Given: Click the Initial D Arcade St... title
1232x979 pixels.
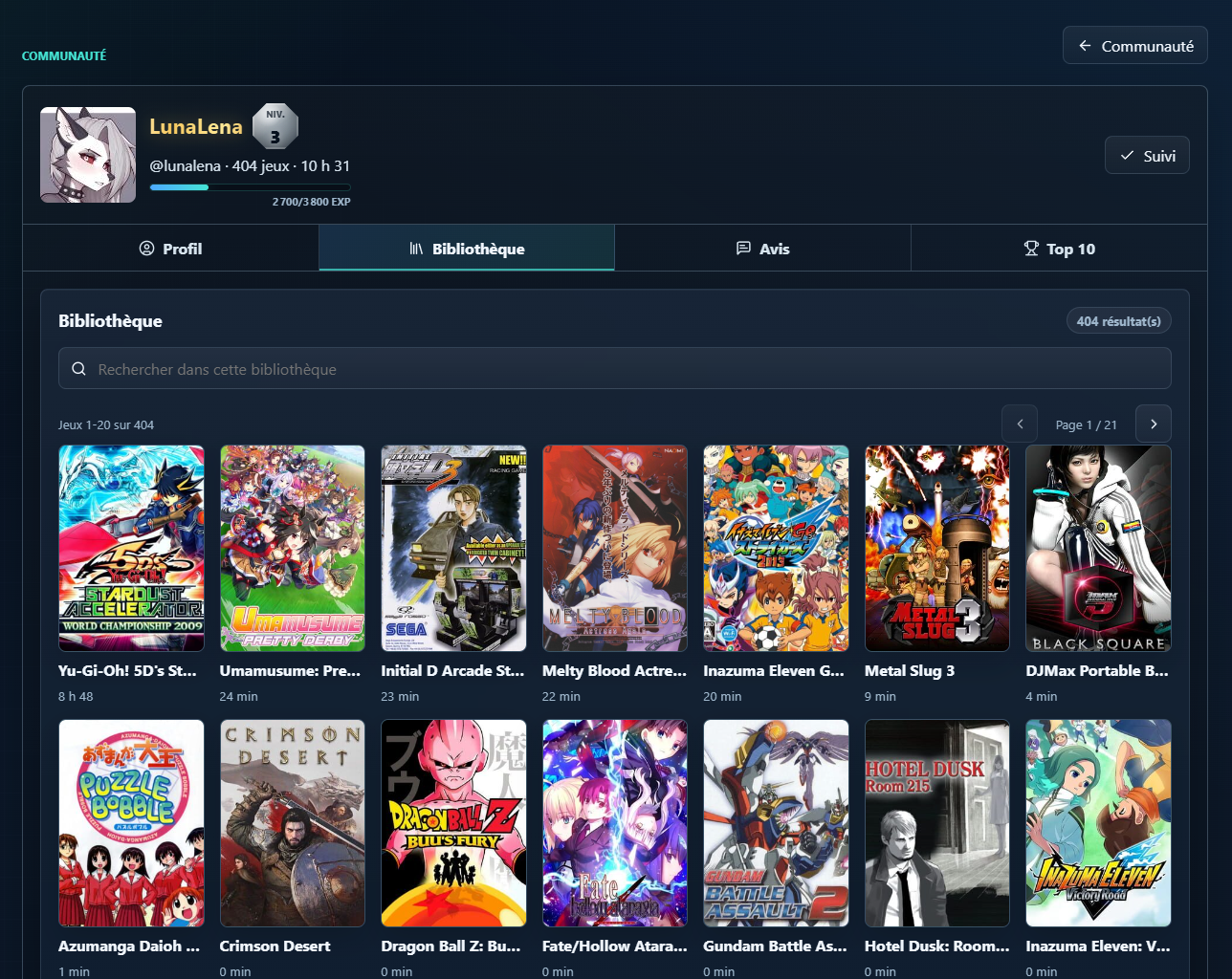Looking at the screenshot, I should 452,670.
